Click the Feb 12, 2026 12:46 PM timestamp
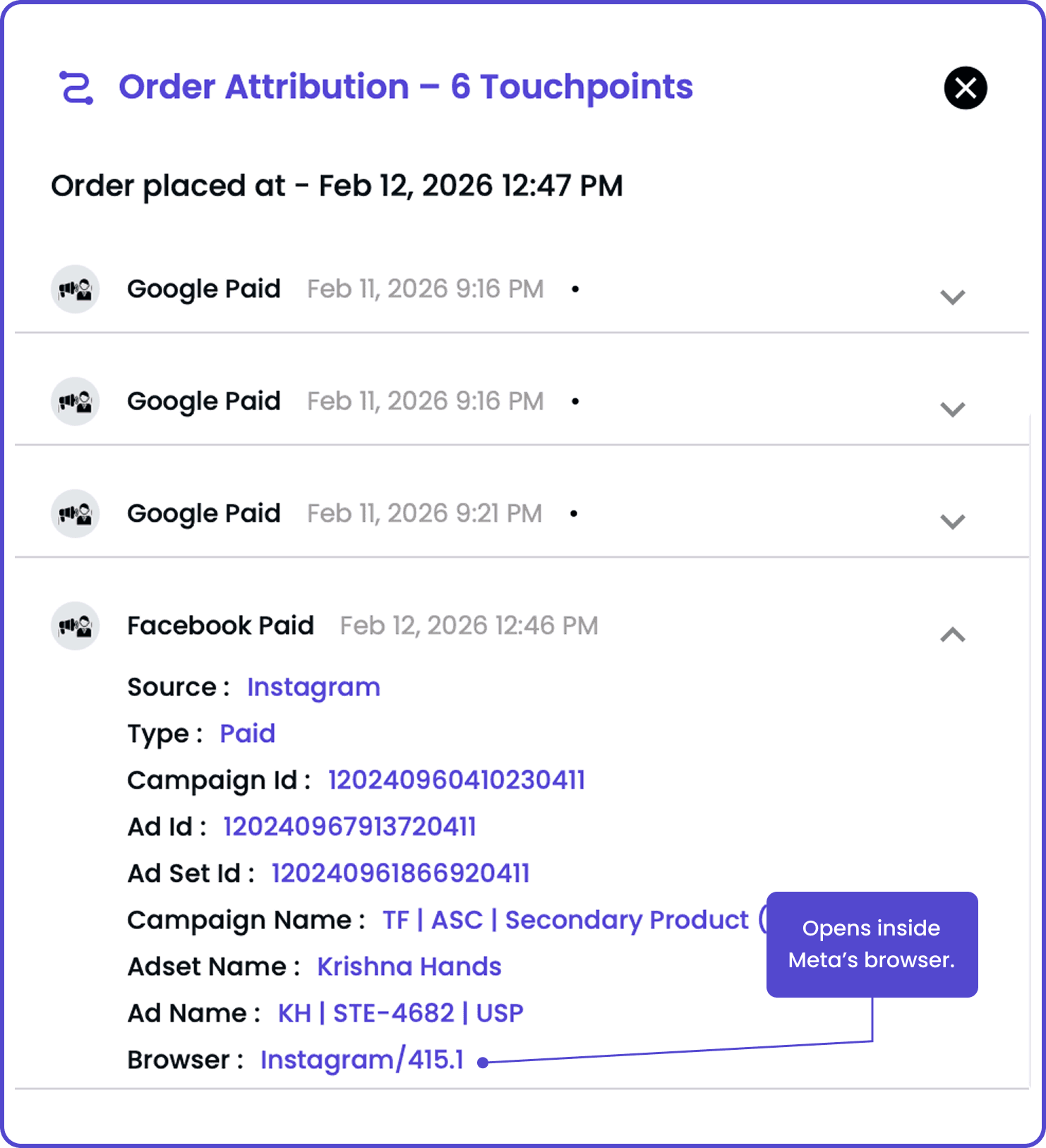This screenshot has height=1148, width=1046. click(x=469, y=626)
